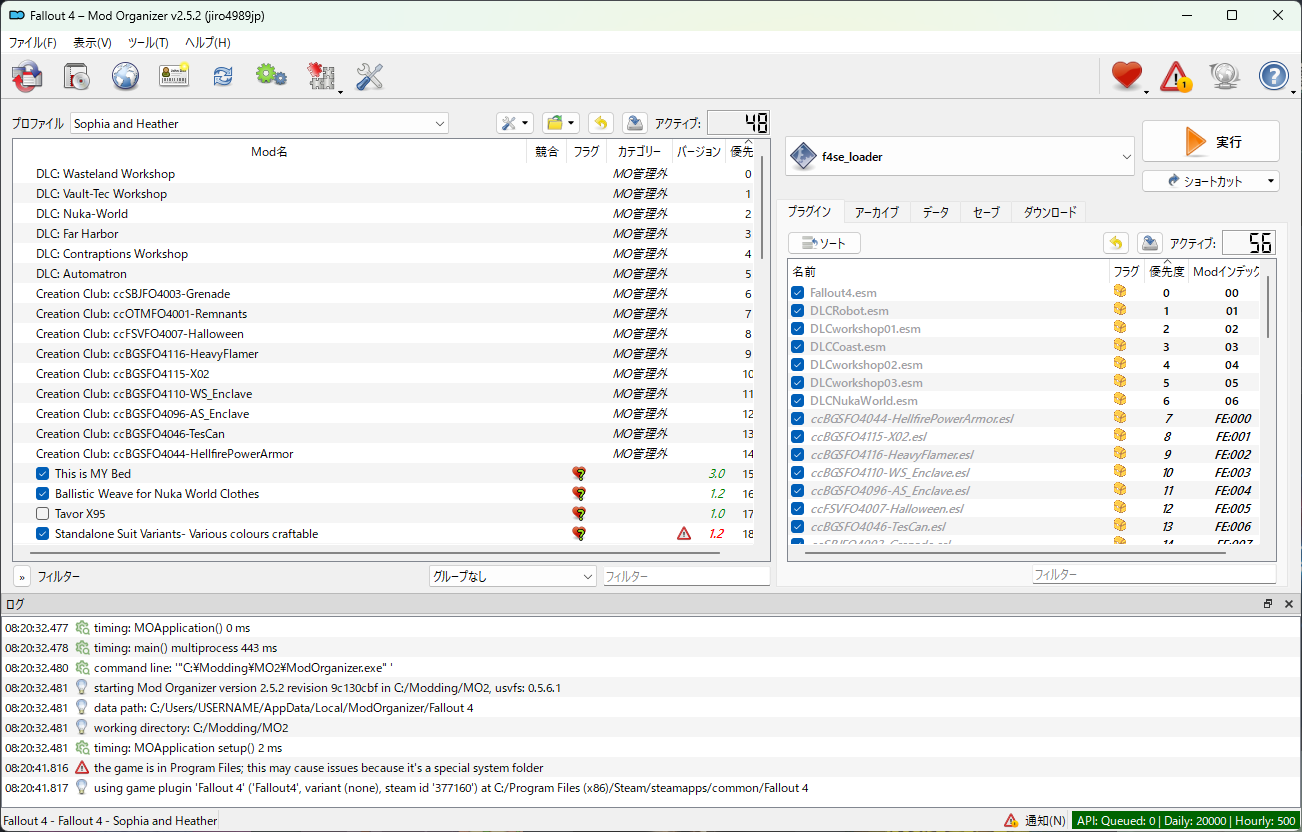Focus the plugin list フィルター text field
The width and height of the screenshot is (1302, 832).
1154,575
